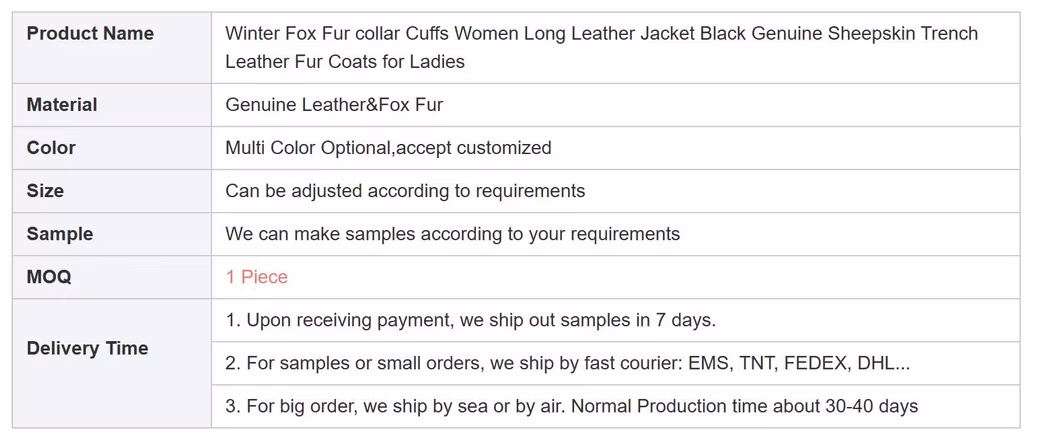Click the "Product Name" row header
Viewport: 1060px width, 440px height.
coord(90,34)
